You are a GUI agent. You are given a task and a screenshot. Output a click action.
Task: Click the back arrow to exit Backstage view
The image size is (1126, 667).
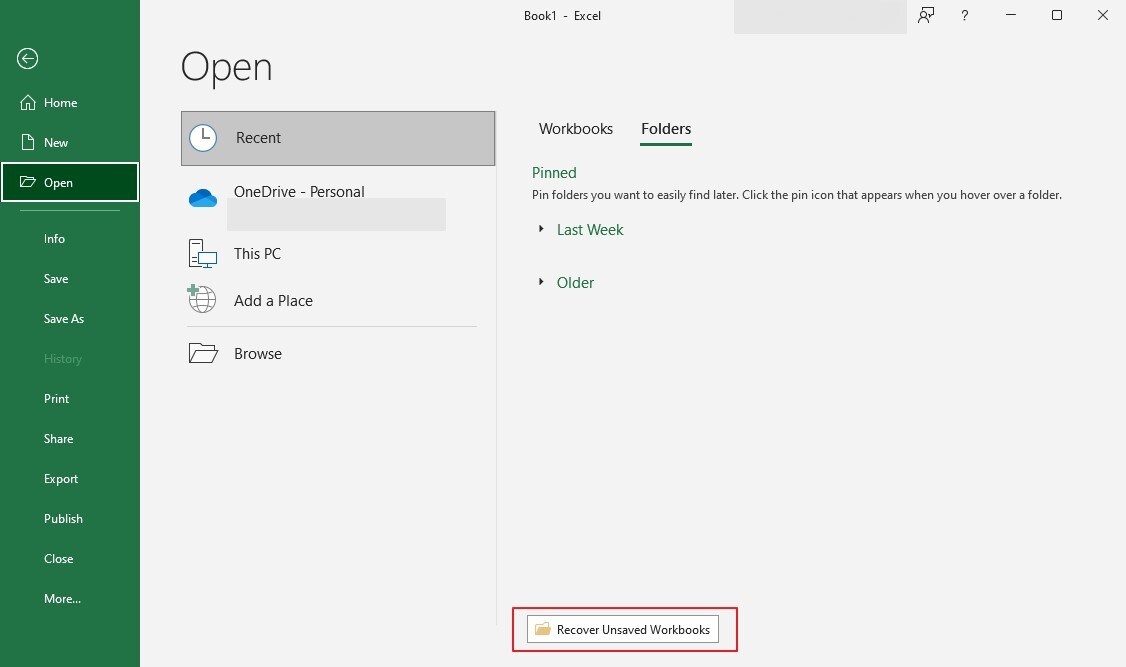pos(27,58)
